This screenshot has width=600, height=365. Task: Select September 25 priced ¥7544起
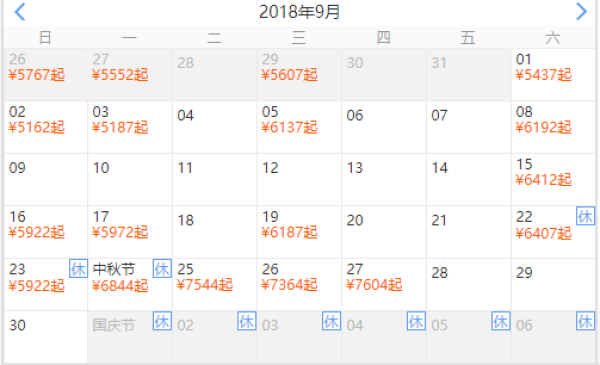coord(215,284)
